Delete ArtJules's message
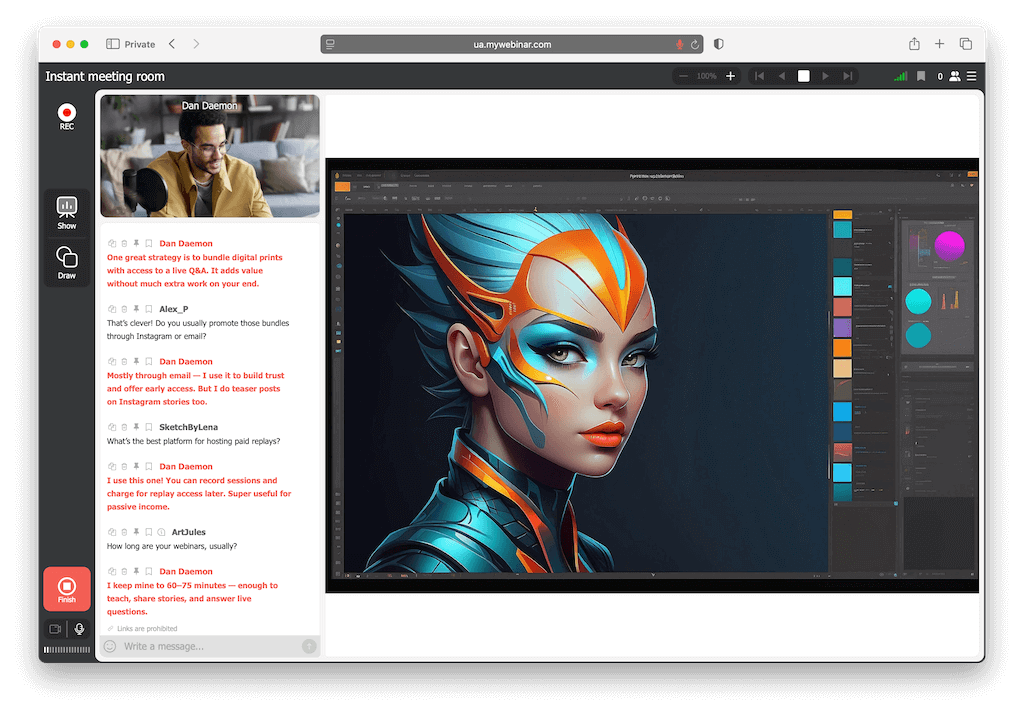Image resolution: width=1024 pixels, height=714 pixels. pos(124,532)
